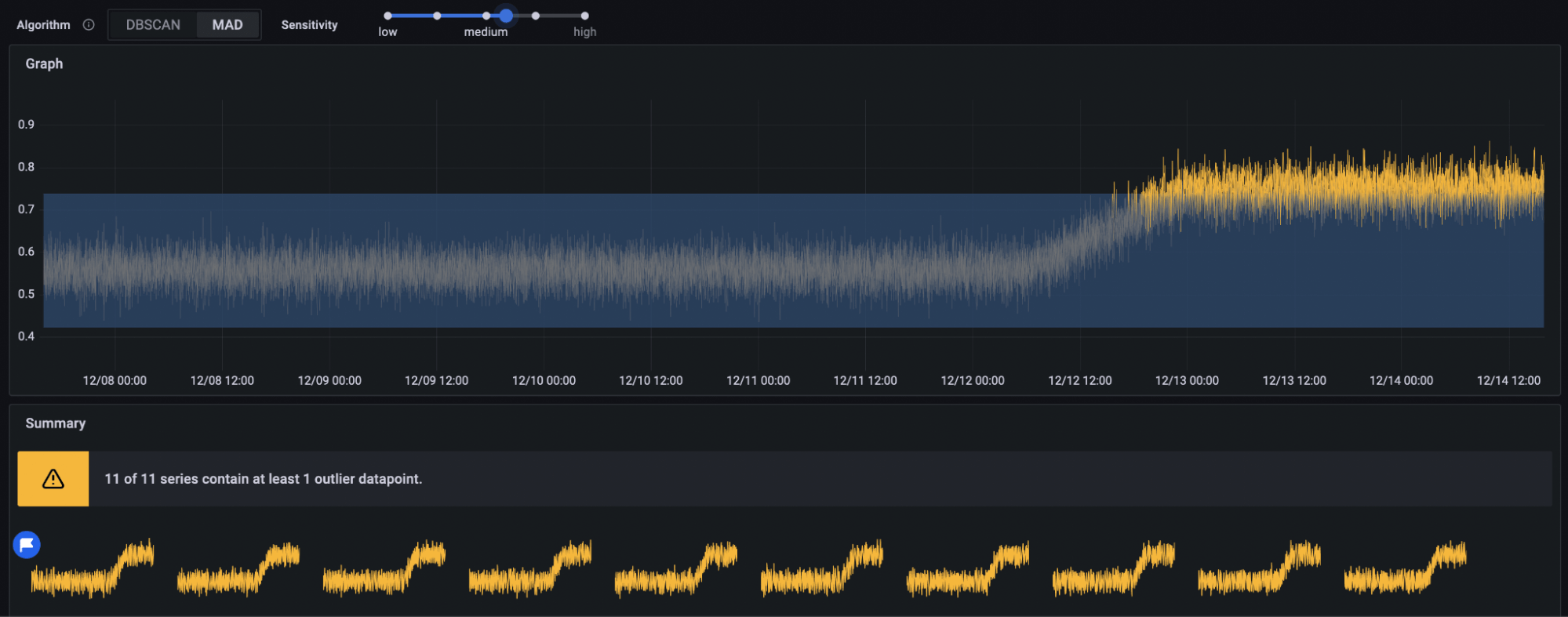Click the outlier datapoint summary message
This screenshot has width=1568, height=617.
pos(264,479)
